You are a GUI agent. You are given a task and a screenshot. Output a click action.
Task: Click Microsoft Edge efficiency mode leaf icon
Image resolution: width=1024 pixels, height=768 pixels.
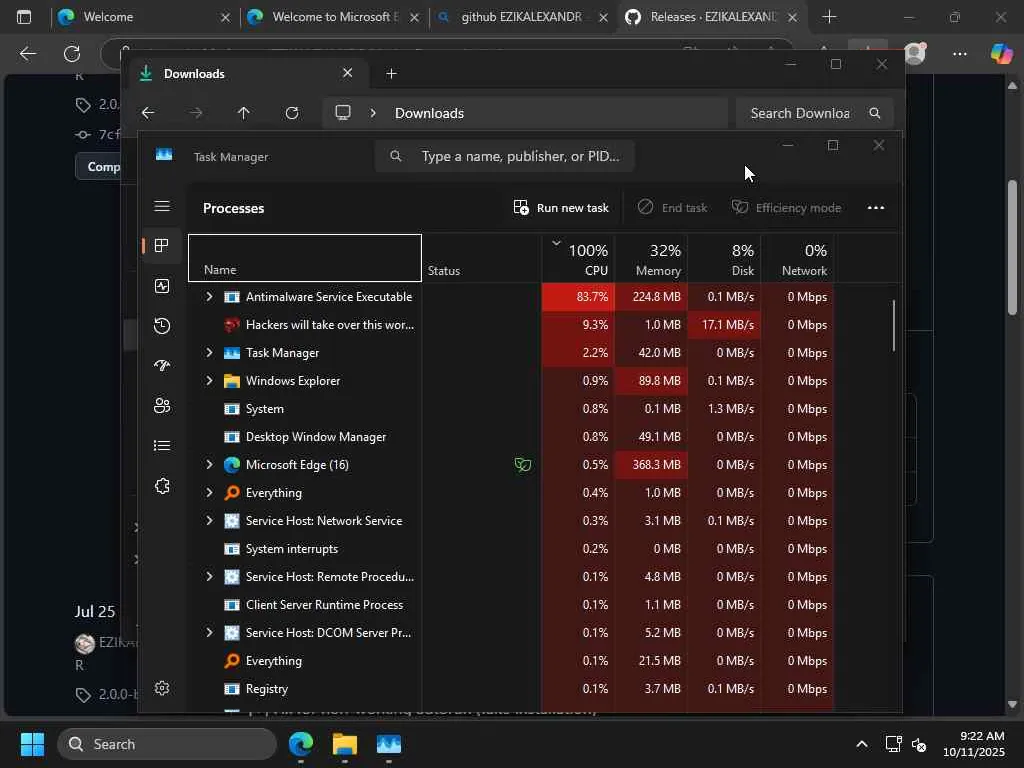pyautogui.click(x=522, y=464)
